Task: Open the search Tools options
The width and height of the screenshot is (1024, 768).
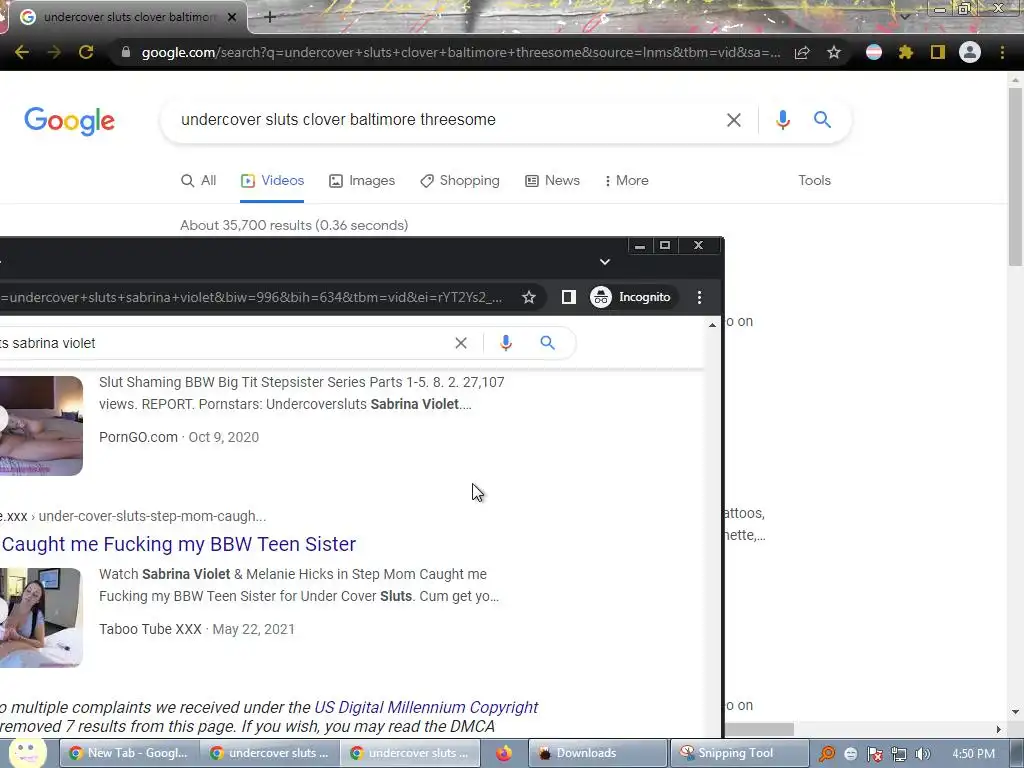Action: (x=814, y=181)
